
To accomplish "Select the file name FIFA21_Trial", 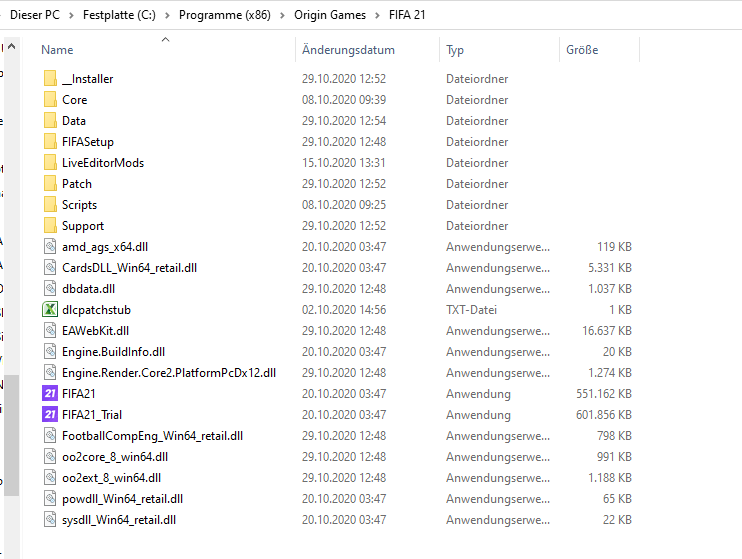I will point(92,415).
